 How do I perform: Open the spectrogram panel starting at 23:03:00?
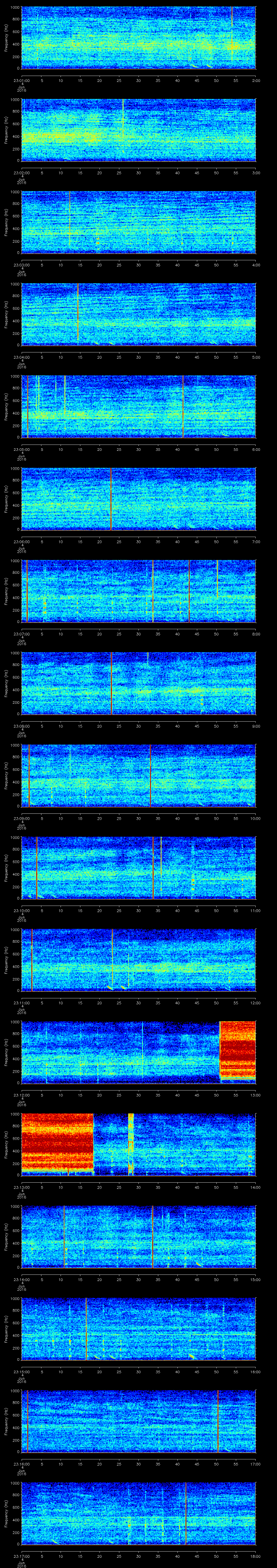(x=138, y=222)
